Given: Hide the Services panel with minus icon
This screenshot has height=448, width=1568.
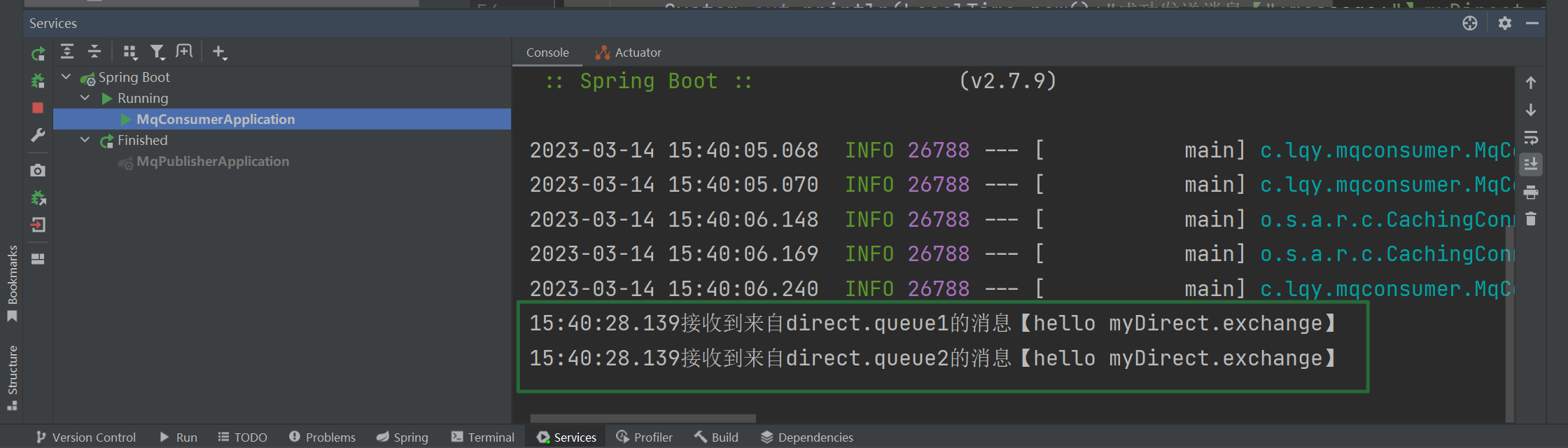Looking at the screenshot, I should 1532,23.
